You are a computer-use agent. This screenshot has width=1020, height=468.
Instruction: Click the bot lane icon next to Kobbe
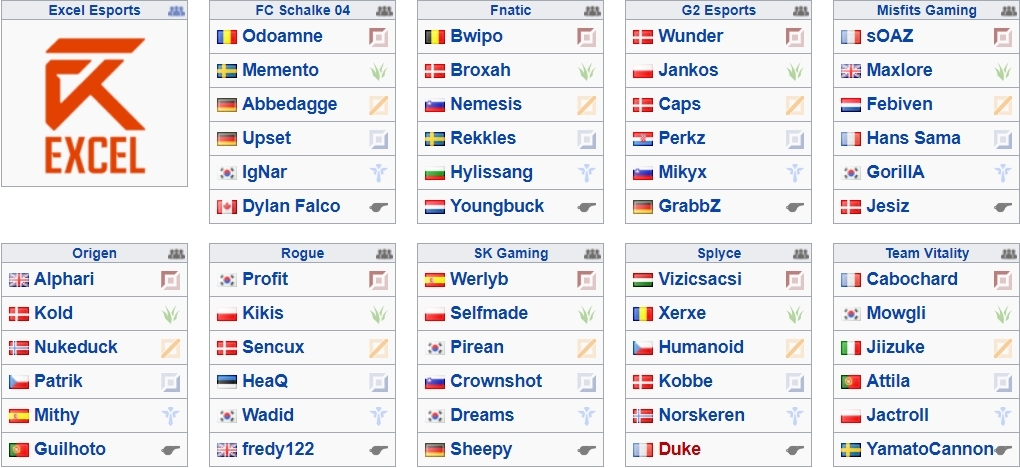[x=795, y=381]
